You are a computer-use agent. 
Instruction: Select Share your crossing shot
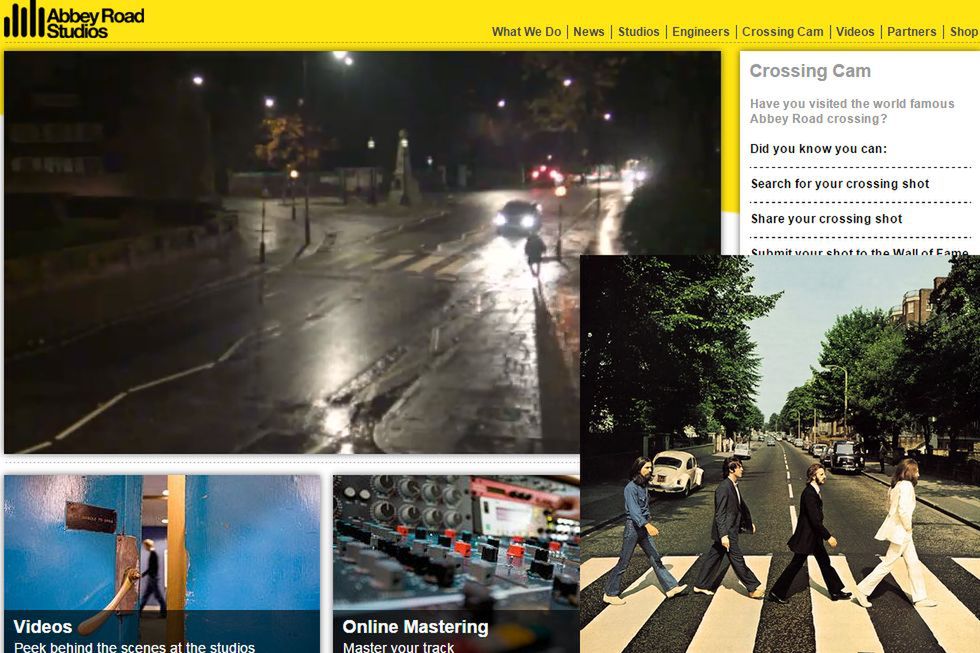pyautogui.click(x=826, y=219)
